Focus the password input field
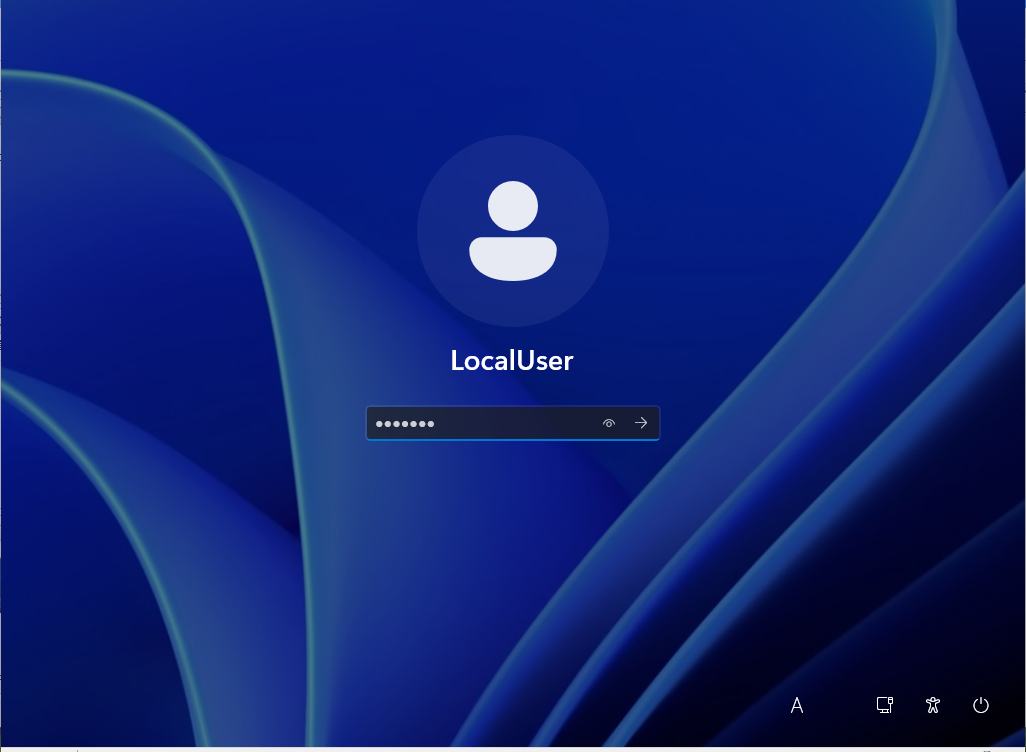 pyautogui.click(x=512, y=423)
